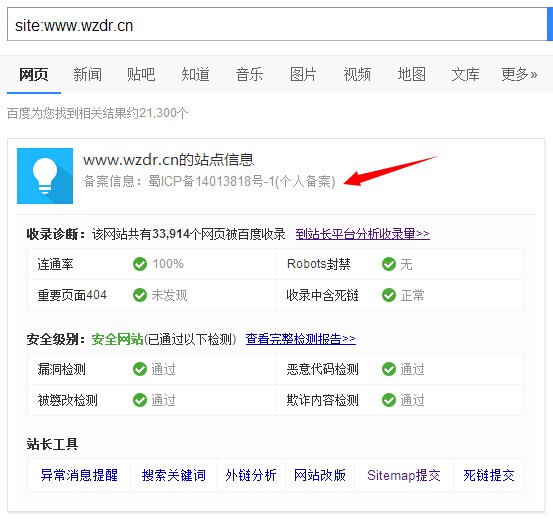553x521 pixels.
Task: Click the 通过 value beside 漏洞检测
Action: (x=163, y=369)
